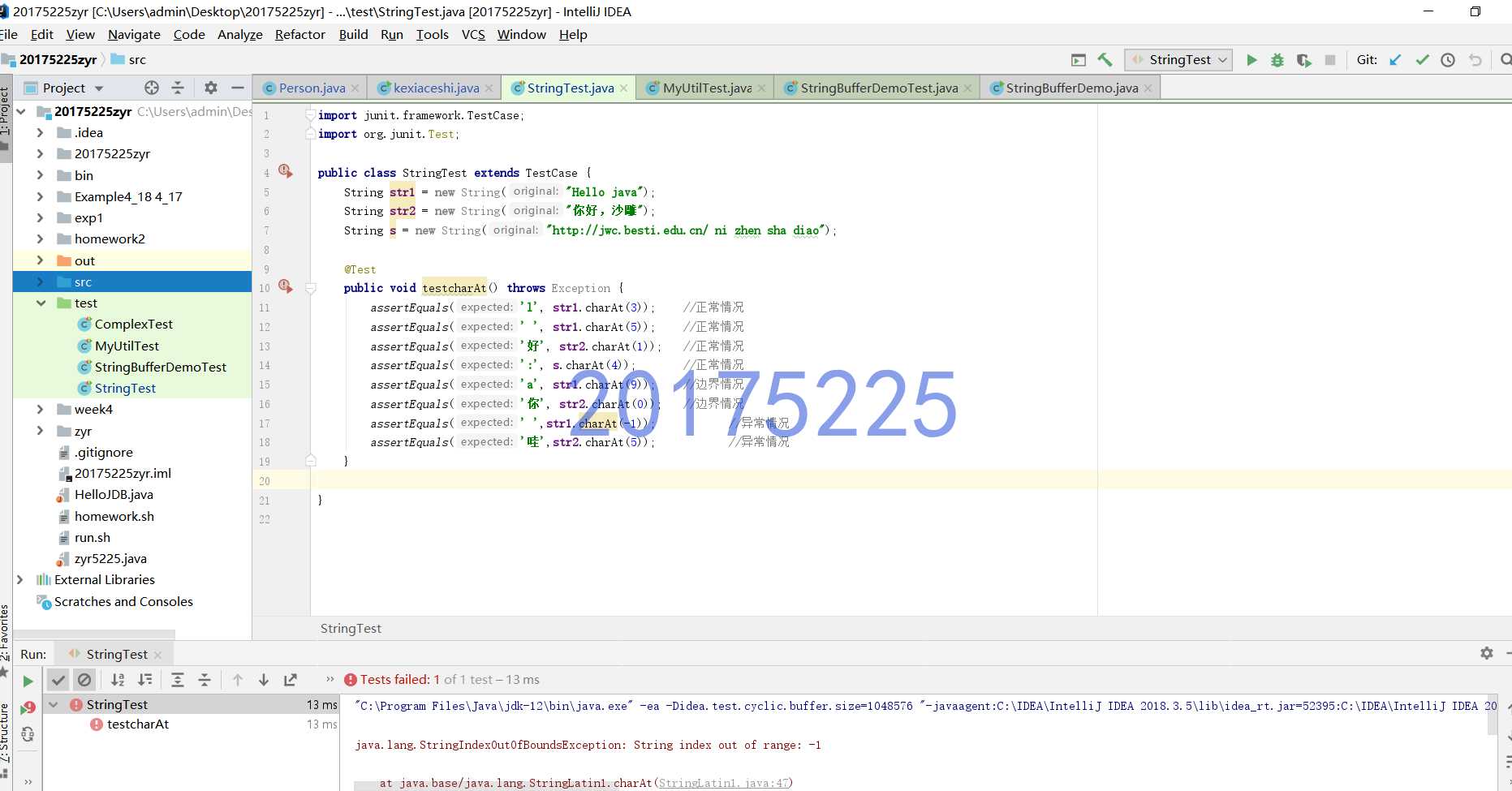Locate current file in Project tree (crosshair icon)

(x=151, y=88)
